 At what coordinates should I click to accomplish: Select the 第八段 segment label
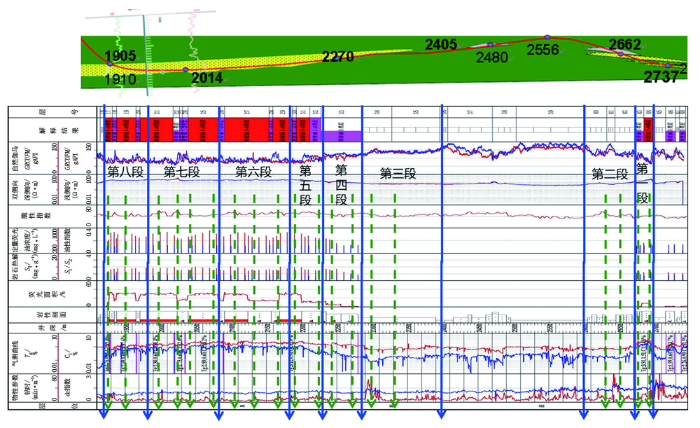point(125,172)
